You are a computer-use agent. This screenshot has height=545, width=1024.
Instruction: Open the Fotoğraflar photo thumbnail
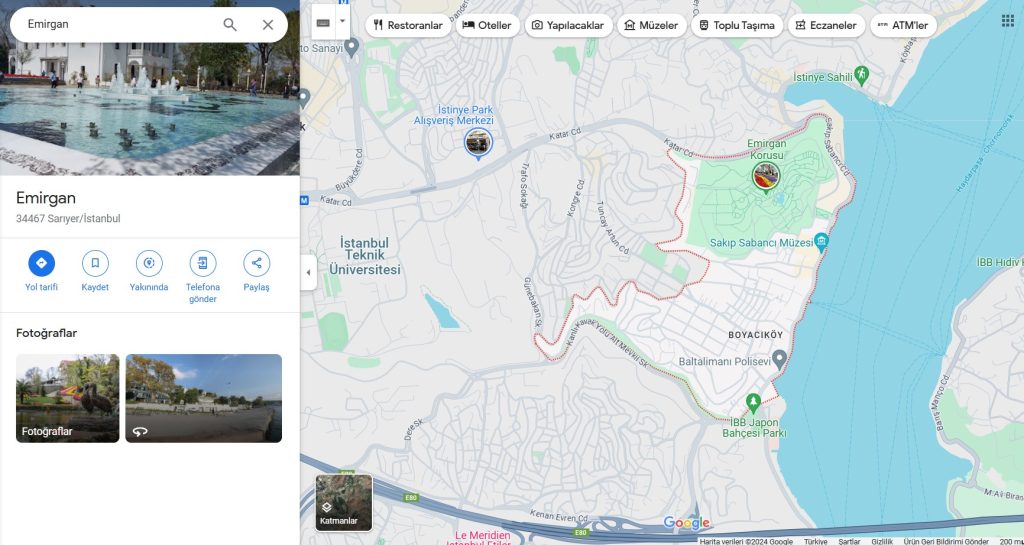click(68, 398)
